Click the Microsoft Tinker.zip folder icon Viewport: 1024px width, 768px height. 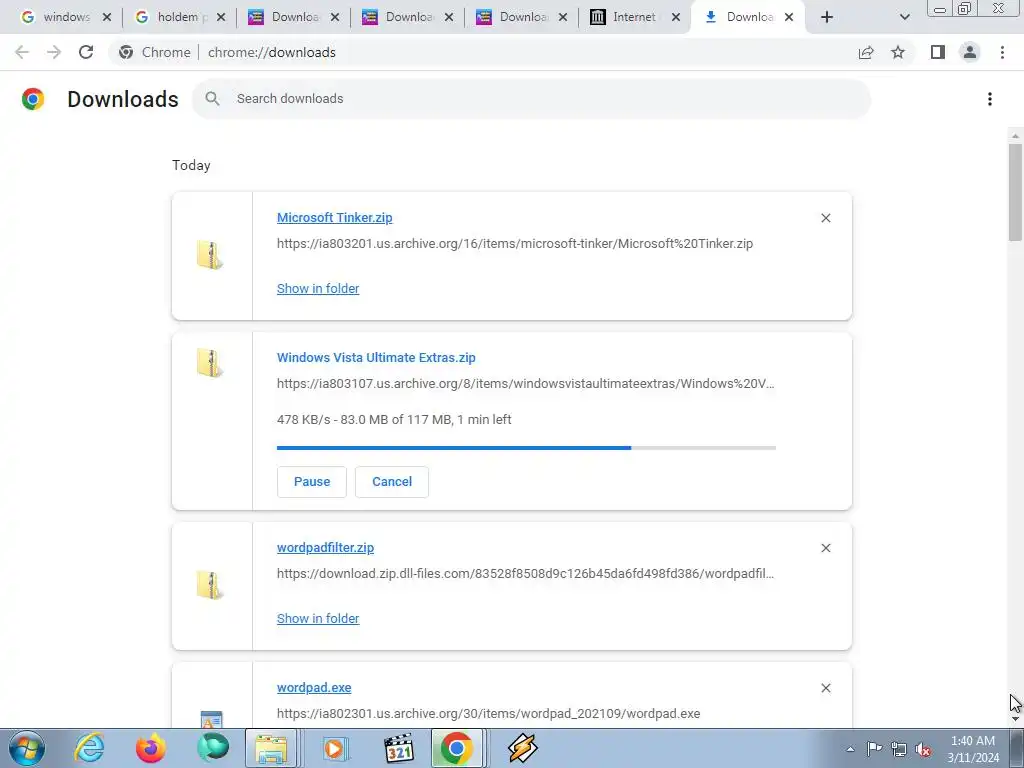click(x=210, y=255)
